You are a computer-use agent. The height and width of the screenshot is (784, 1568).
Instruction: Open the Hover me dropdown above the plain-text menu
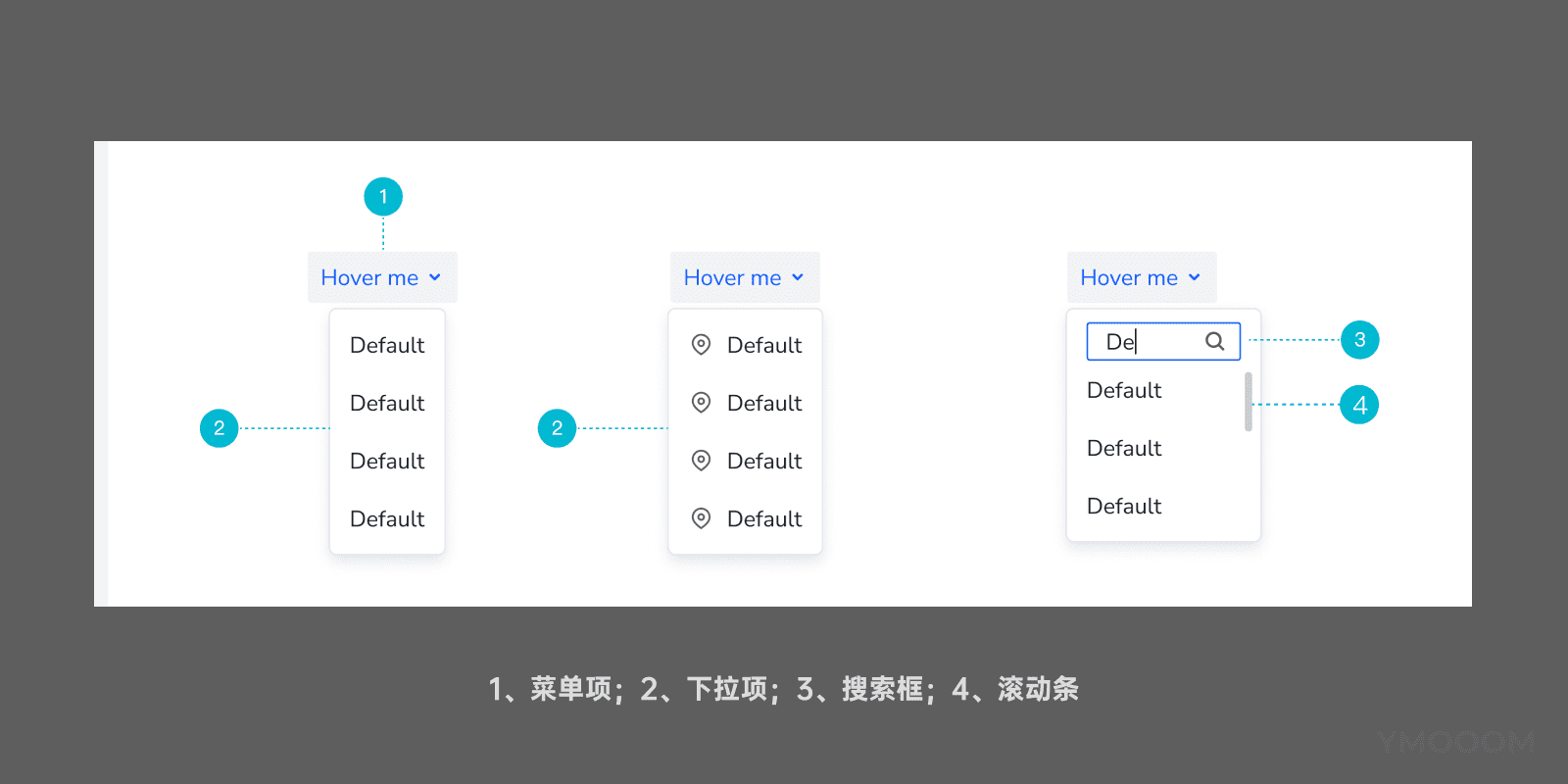point(382,277)
